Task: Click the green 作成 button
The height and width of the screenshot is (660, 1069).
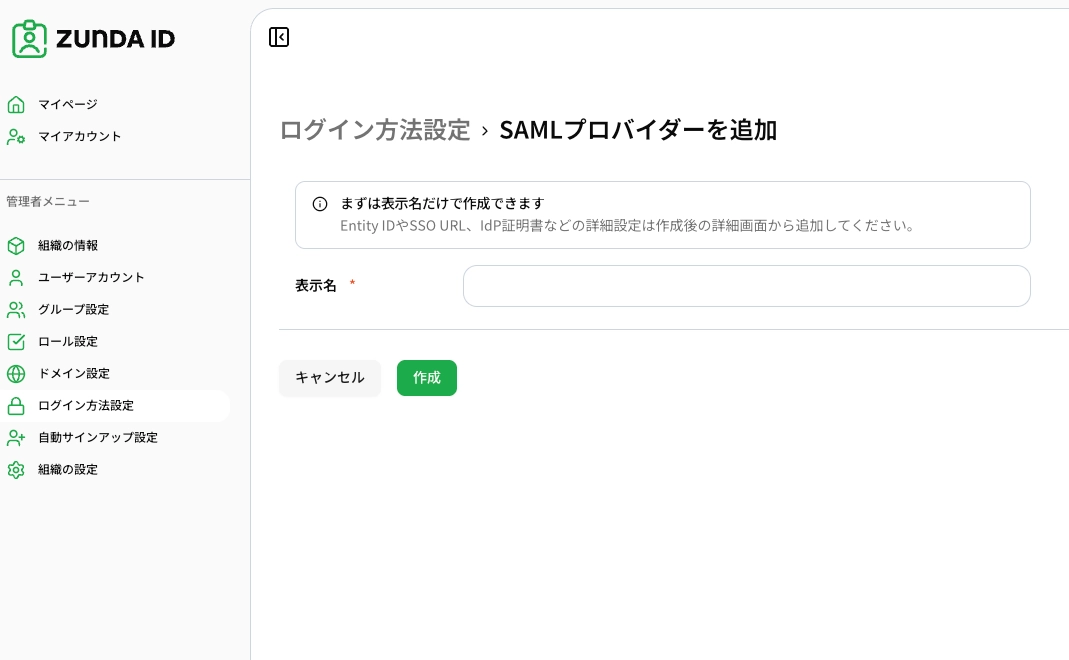Action: coord(427,378)
